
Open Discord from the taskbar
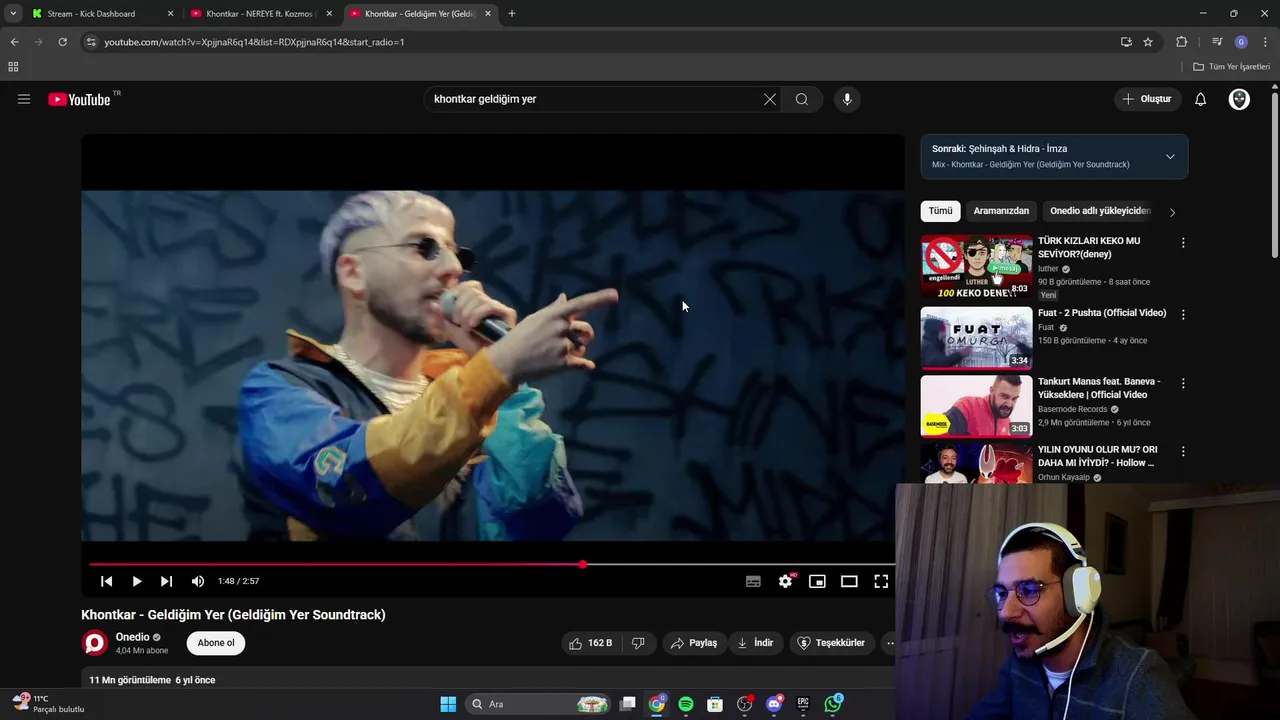point(774,704)
